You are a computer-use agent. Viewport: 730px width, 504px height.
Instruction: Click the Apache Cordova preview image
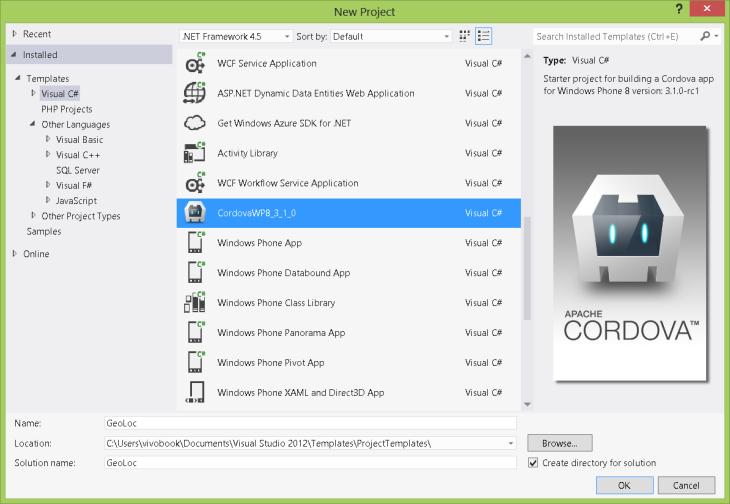click(630, 253)
